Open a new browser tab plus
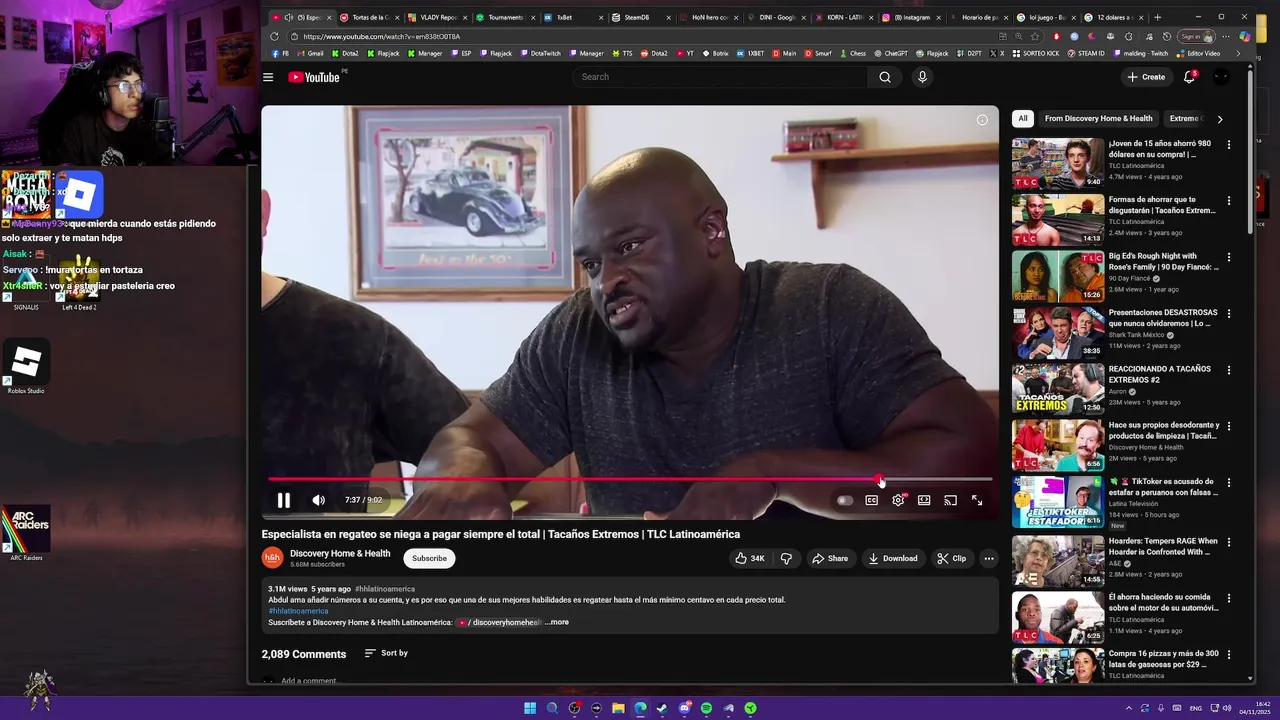This screenshot has height=720, width=1280. 1158,17
